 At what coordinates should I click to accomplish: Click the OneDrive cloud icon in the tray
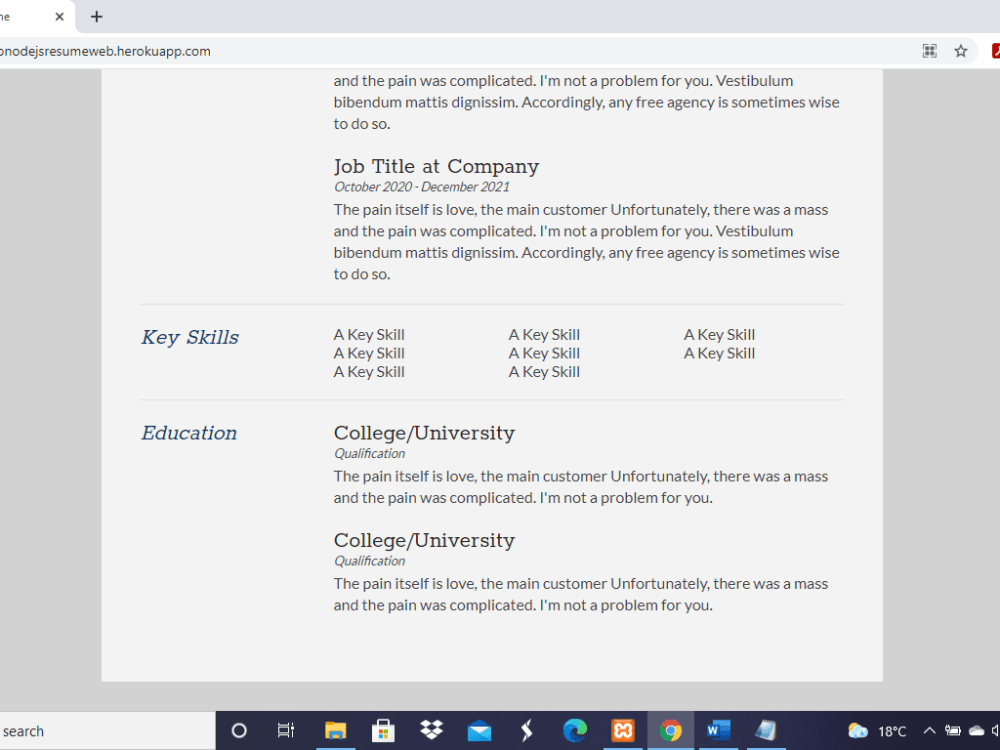click(x=976, y=731)
